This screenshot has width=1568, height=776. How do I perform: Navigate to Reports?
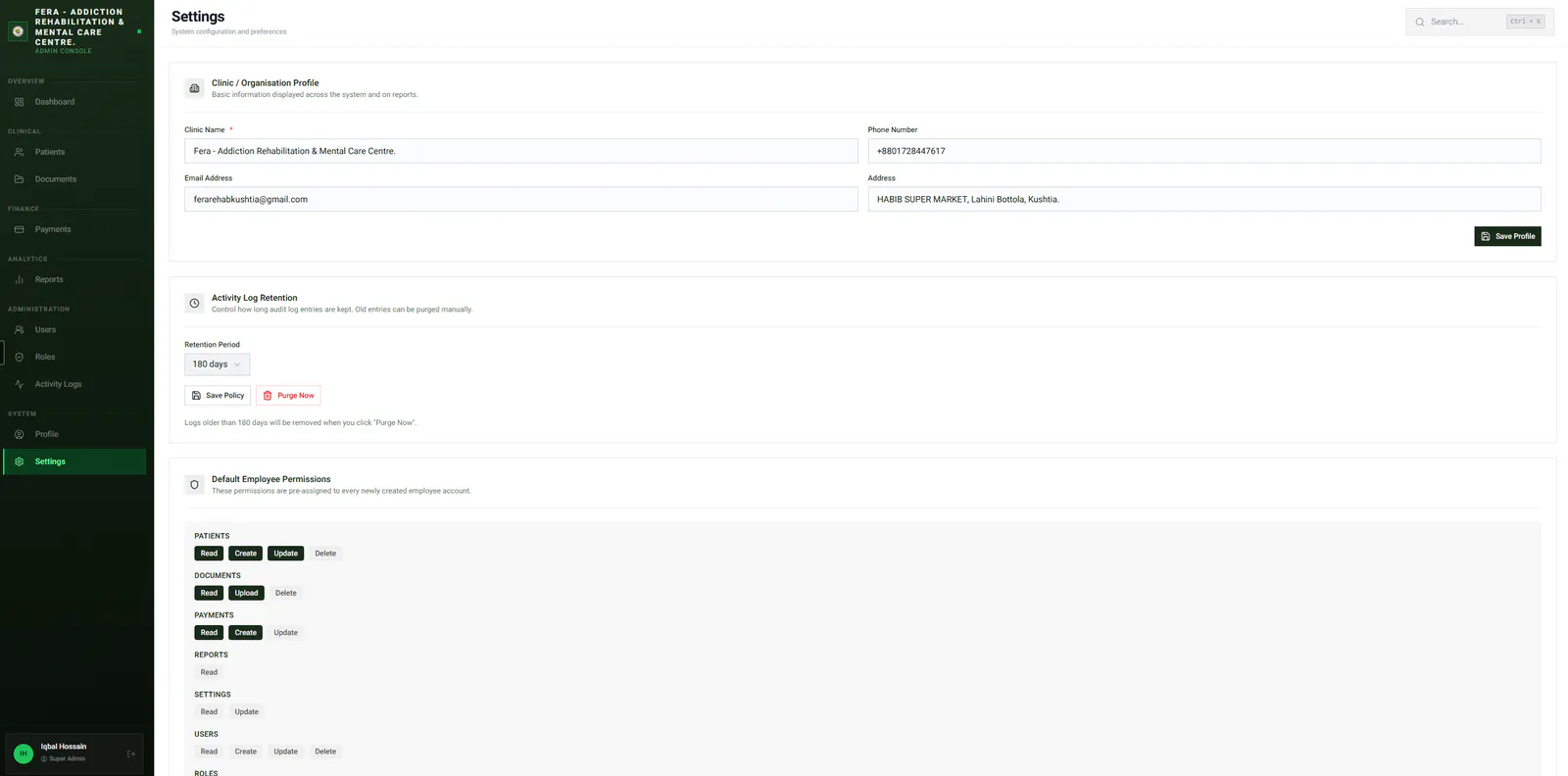click(x=74, y=279)
